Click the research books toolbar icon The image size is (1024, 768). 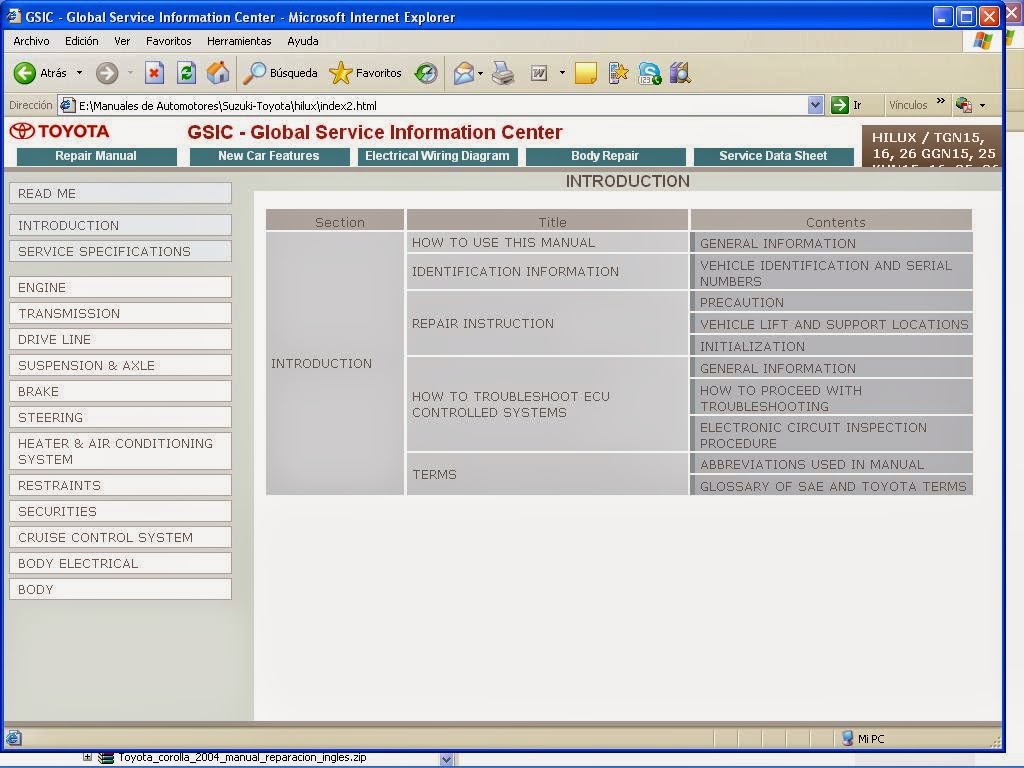click(680, 72)
